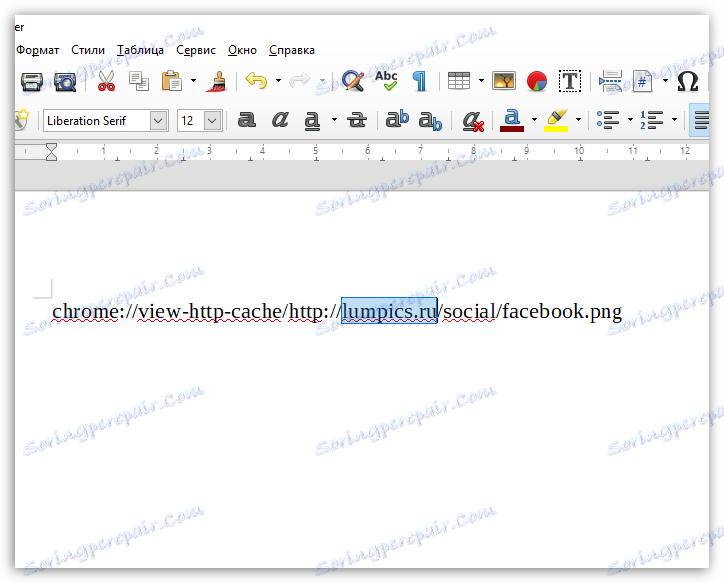Toggle Superscript formatting
The height and width of the screenshot is (583, 724).
[397, 120]
